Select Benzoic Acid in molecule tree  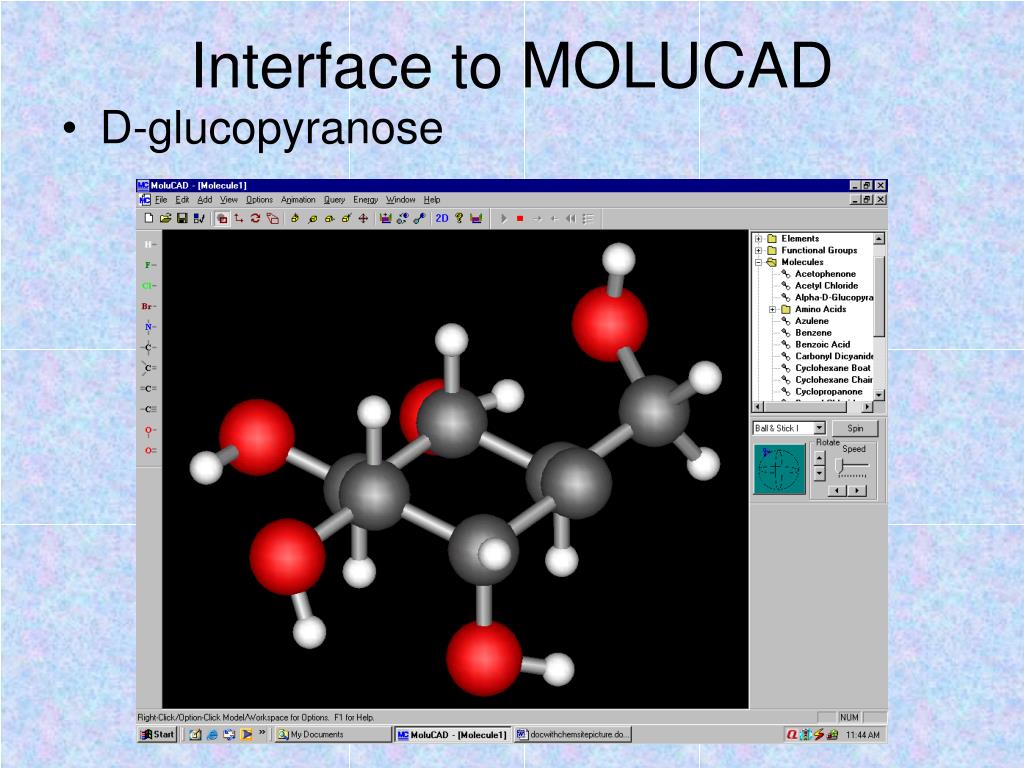822,344
